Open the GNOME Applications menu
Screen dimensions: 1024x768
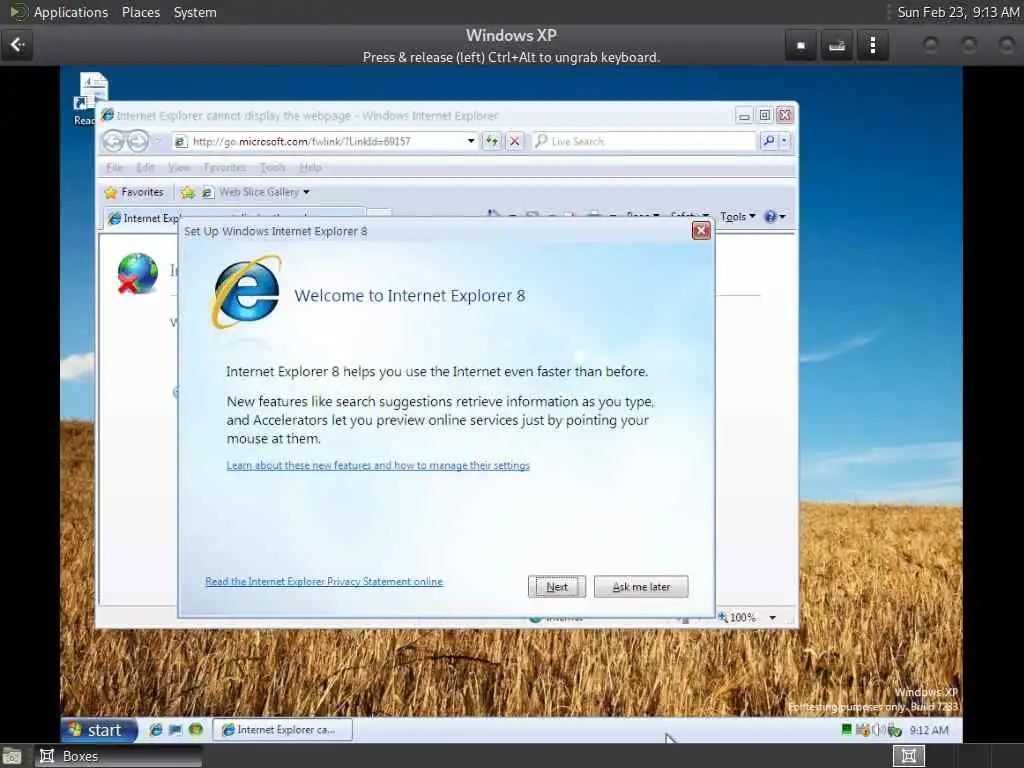pos(71,12)
